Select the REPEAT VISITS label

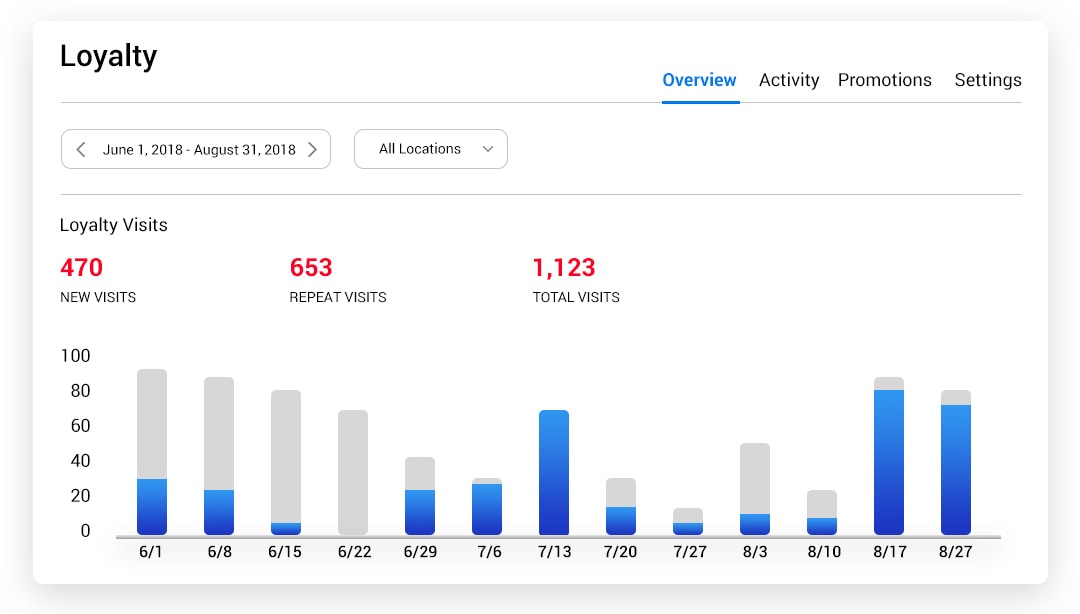[338, 297]
